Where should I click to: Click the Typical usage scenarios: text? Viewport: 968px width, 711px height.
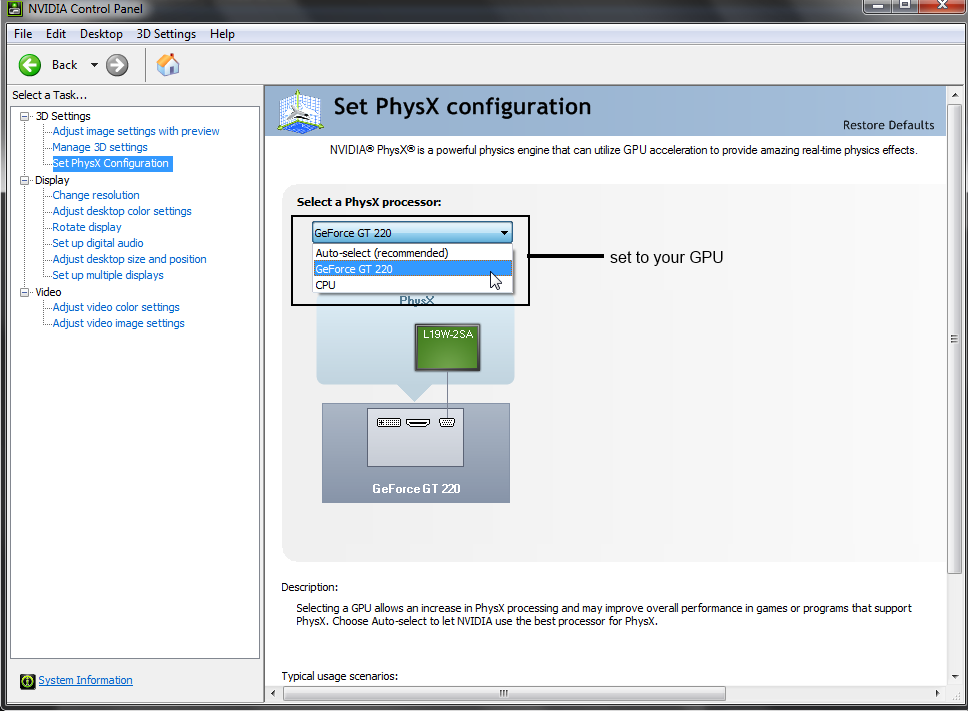pos(340,676)
